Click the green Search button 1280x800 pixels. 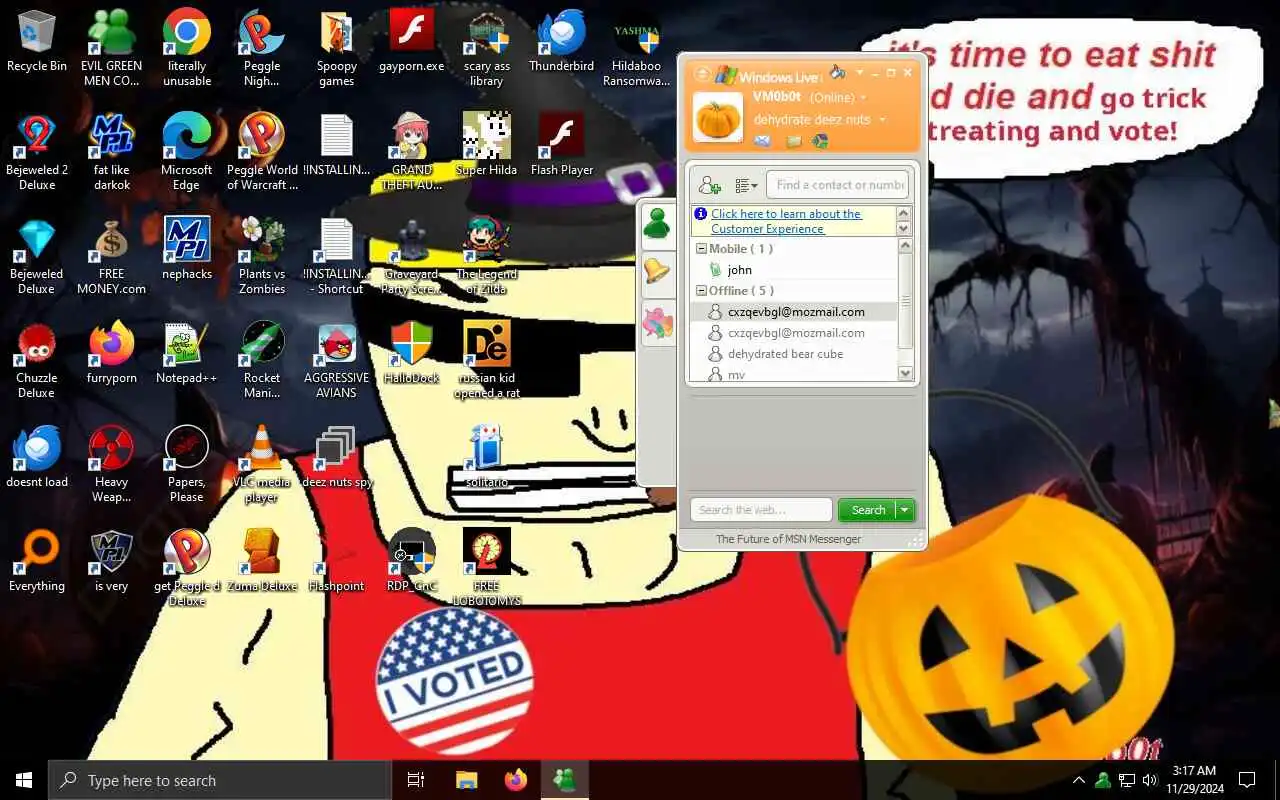point(867,510)
